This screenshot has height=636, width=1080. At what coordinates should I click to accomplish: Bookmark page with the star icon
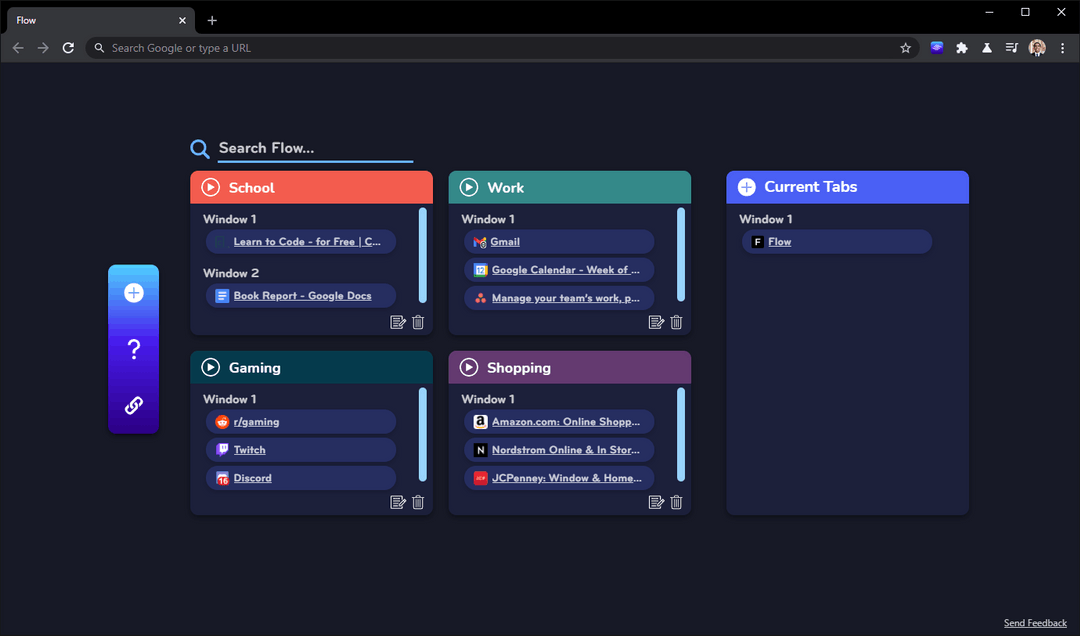tap(905, 48)
